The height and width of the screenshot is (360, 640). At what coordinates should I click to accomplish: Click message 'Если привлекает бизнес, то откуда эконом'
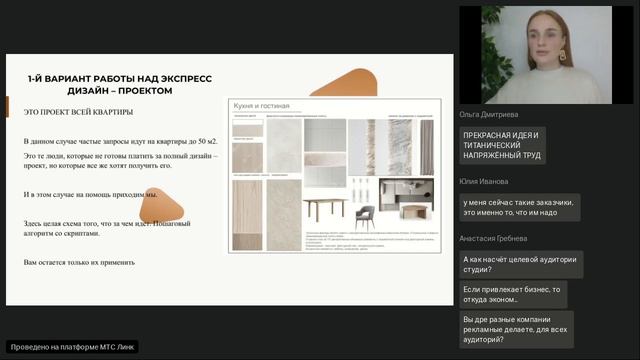[x=513, y=294]
